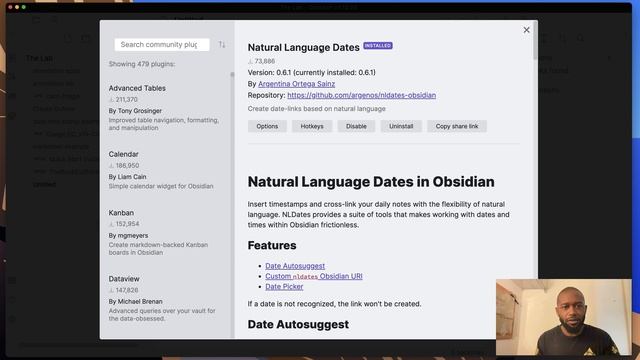Click the red macOS close window button
Viewport: 640px width, 360px height.
pyautogui.click(x=10, y=7)
